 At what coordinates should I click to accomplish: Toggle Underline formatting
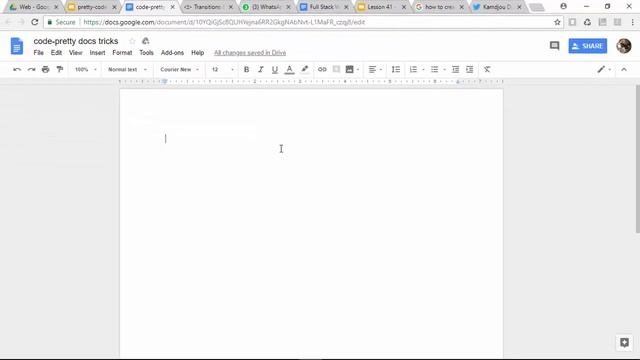click(275, 70)
